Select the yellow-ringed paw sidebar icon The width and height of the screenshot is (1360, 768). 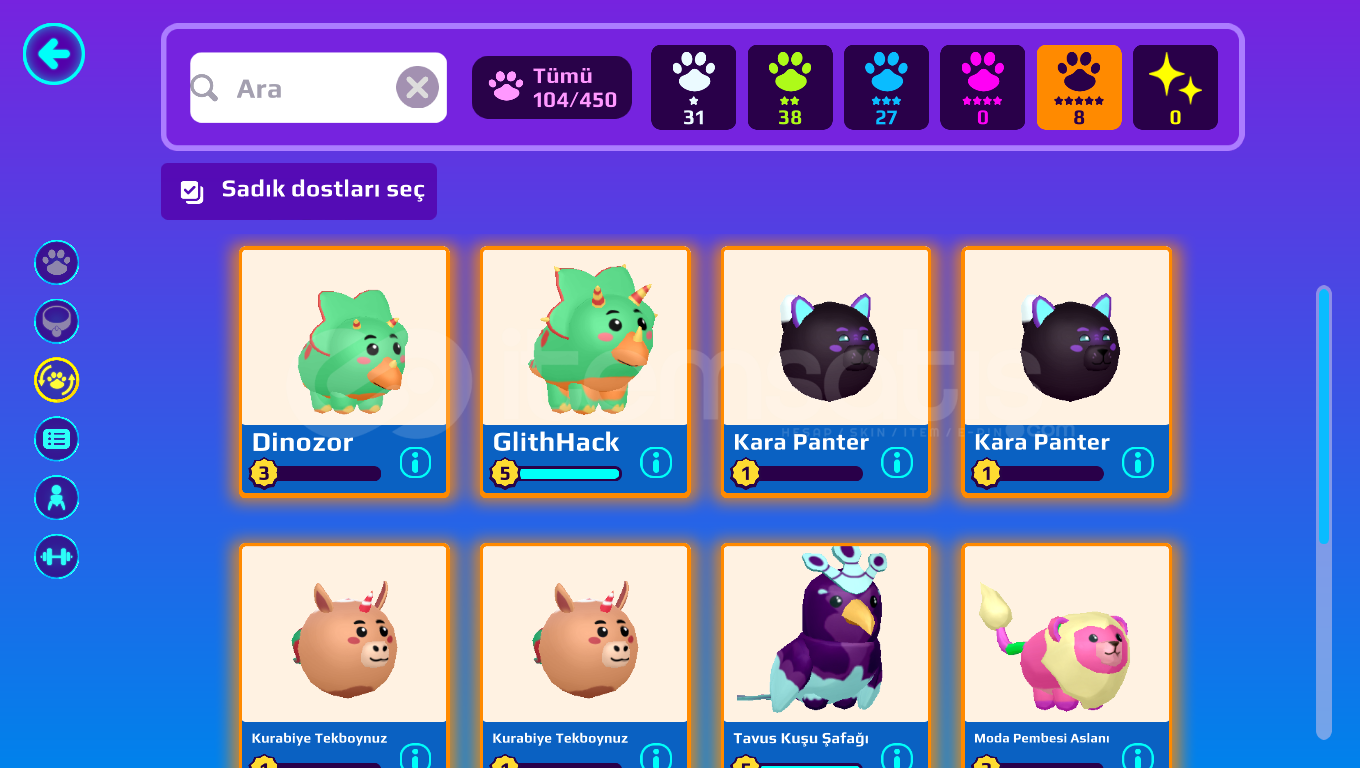click(57, 380)
